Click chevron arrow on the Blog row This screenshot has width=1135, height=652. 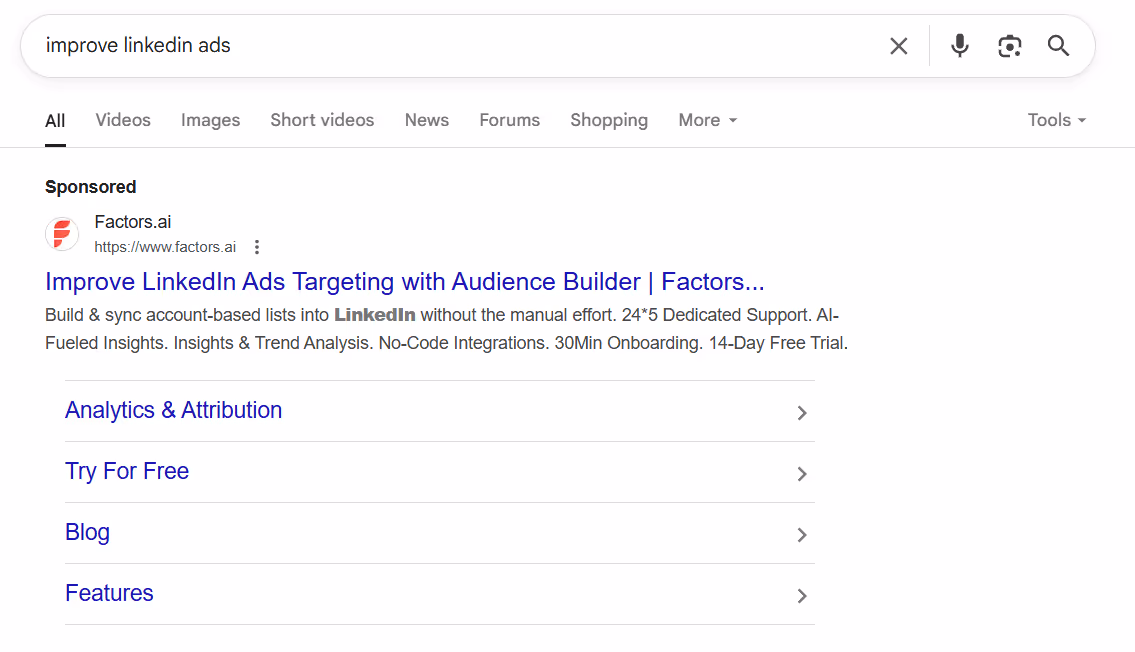tap(801, 535)
